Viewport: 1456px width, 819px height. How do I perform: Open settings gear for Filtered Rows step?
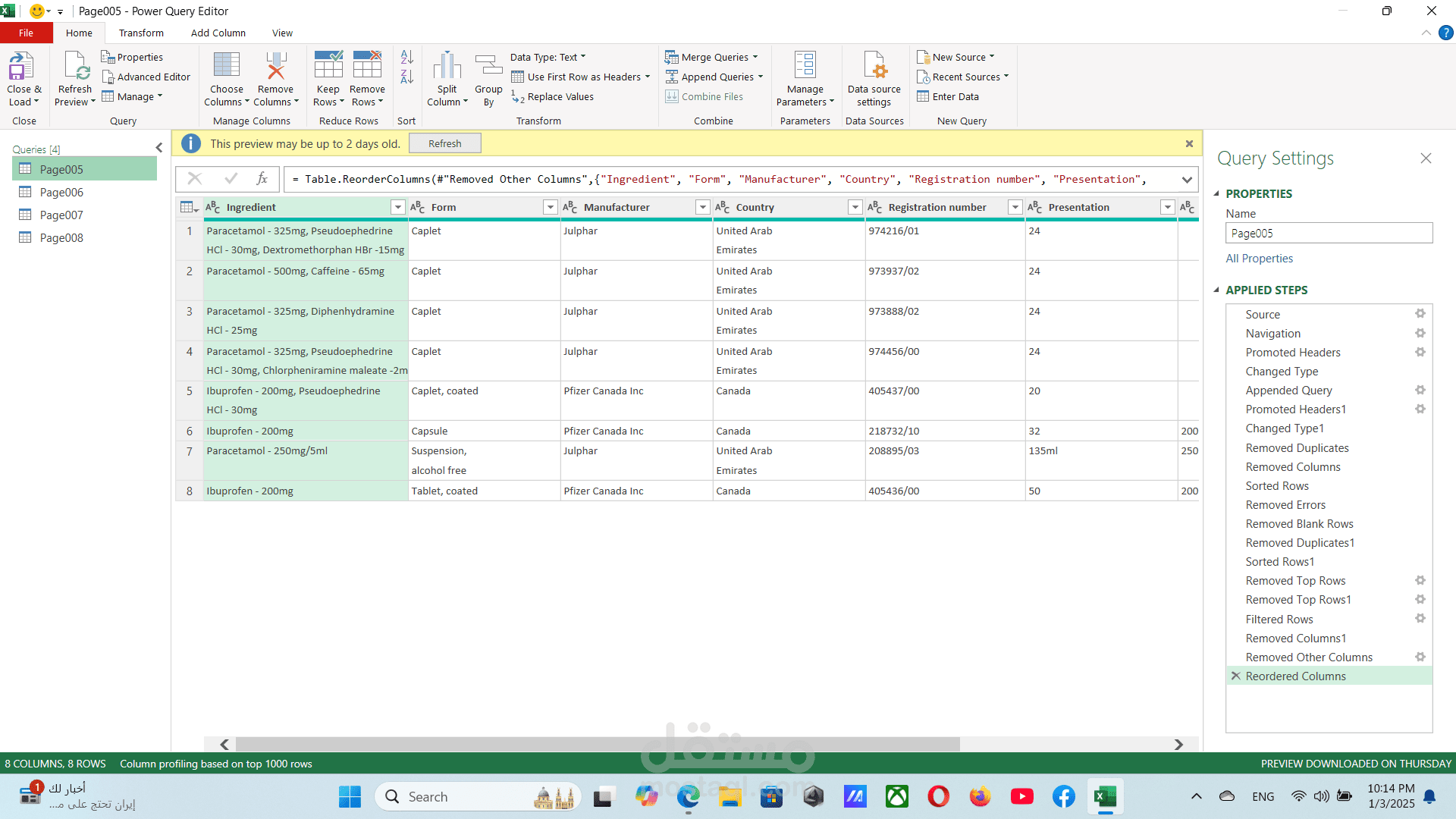pos(1420,619)
